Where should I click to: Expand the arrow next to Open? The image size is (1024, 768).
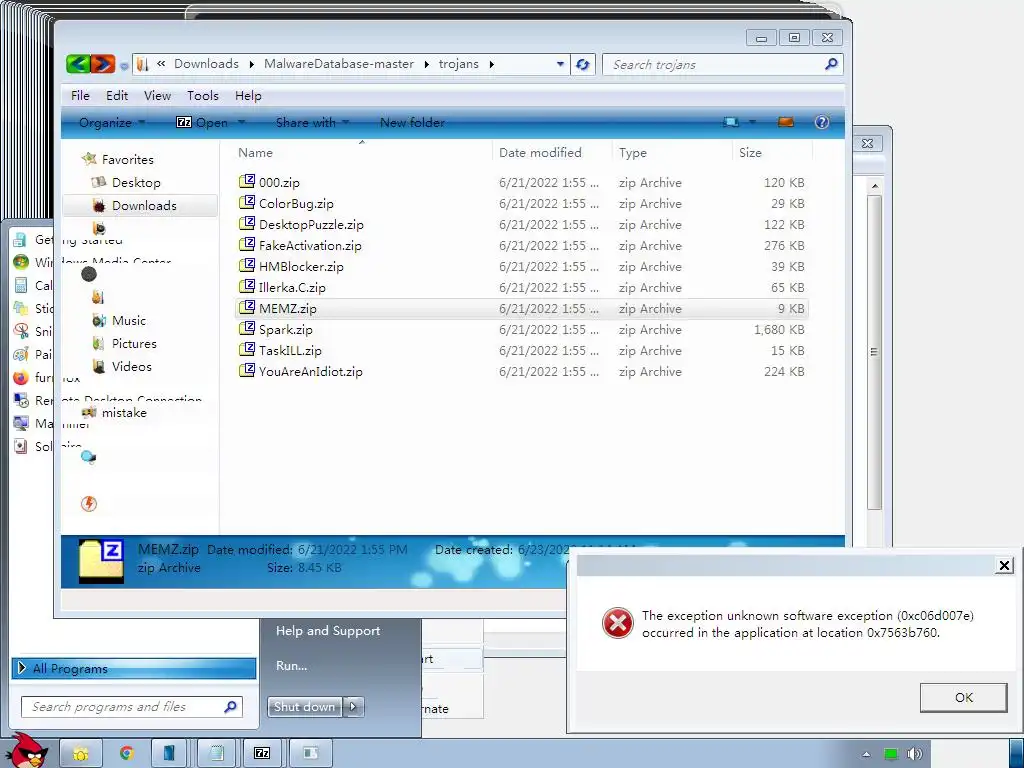pyautogui.click(x=242, y=122)
